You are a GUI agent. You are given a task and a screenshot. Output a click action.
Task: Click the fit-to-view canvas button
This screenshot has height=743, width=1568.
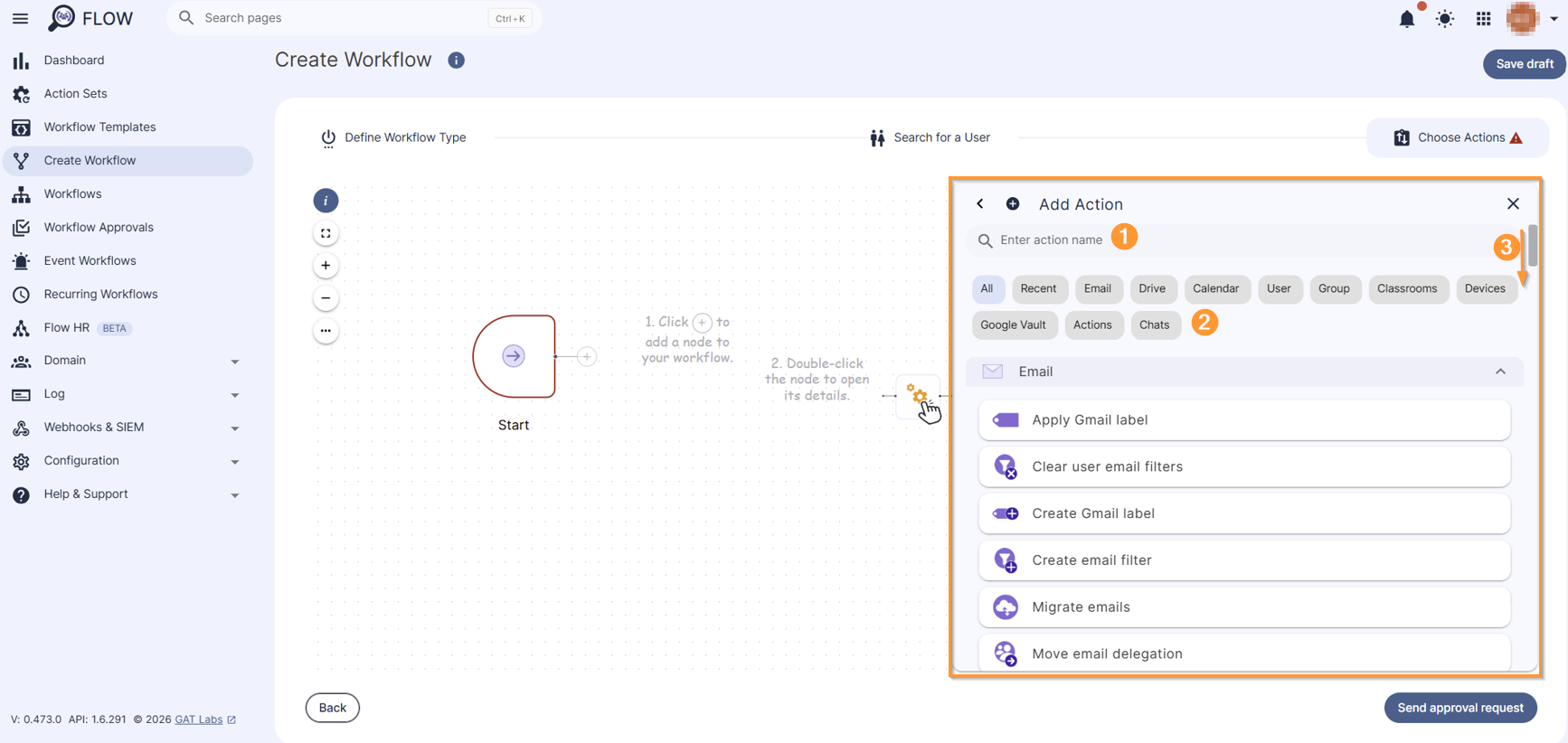click(x=326, y=233)
